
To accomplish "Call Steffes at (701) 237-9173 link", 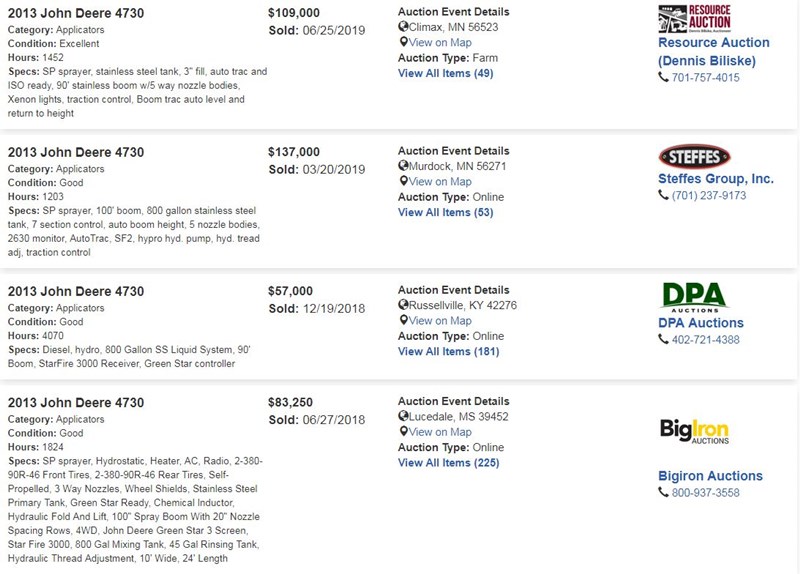I will pos(709,195).
